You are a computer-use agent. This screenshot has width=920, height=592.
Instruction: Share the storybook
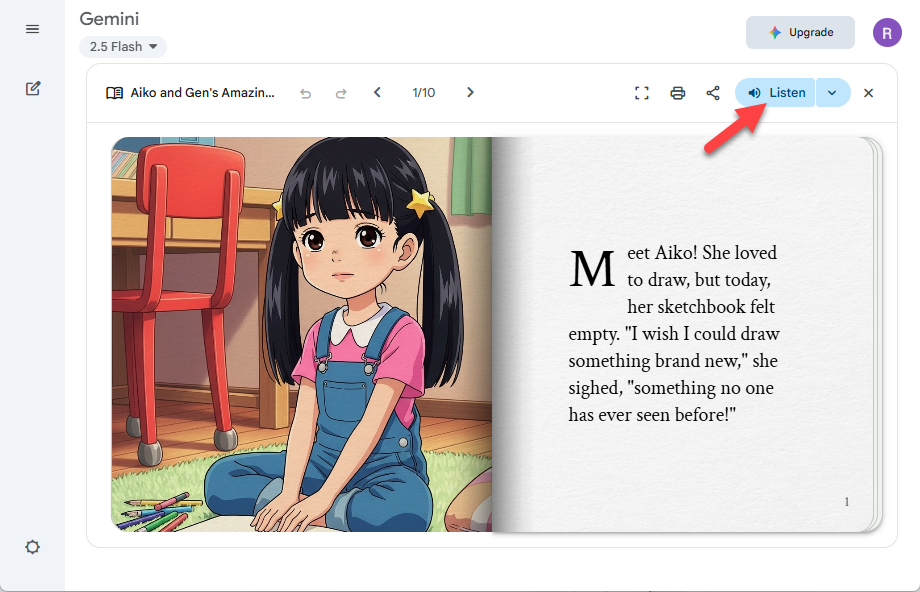[x=713, y=93]
